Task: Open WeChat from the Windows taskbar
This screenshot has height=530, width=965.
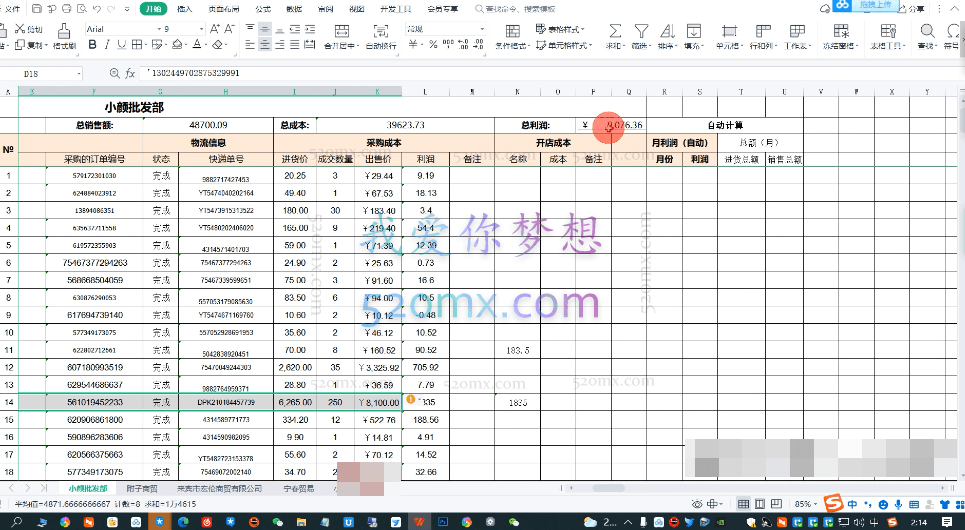Action: (x=278, y=522)
